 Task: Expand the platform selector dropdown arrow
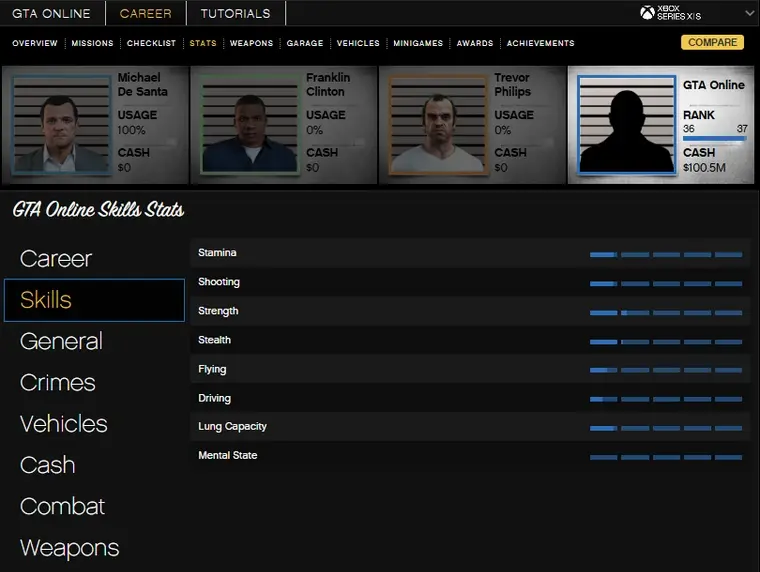pyautogui.click(x=749, y=13)
